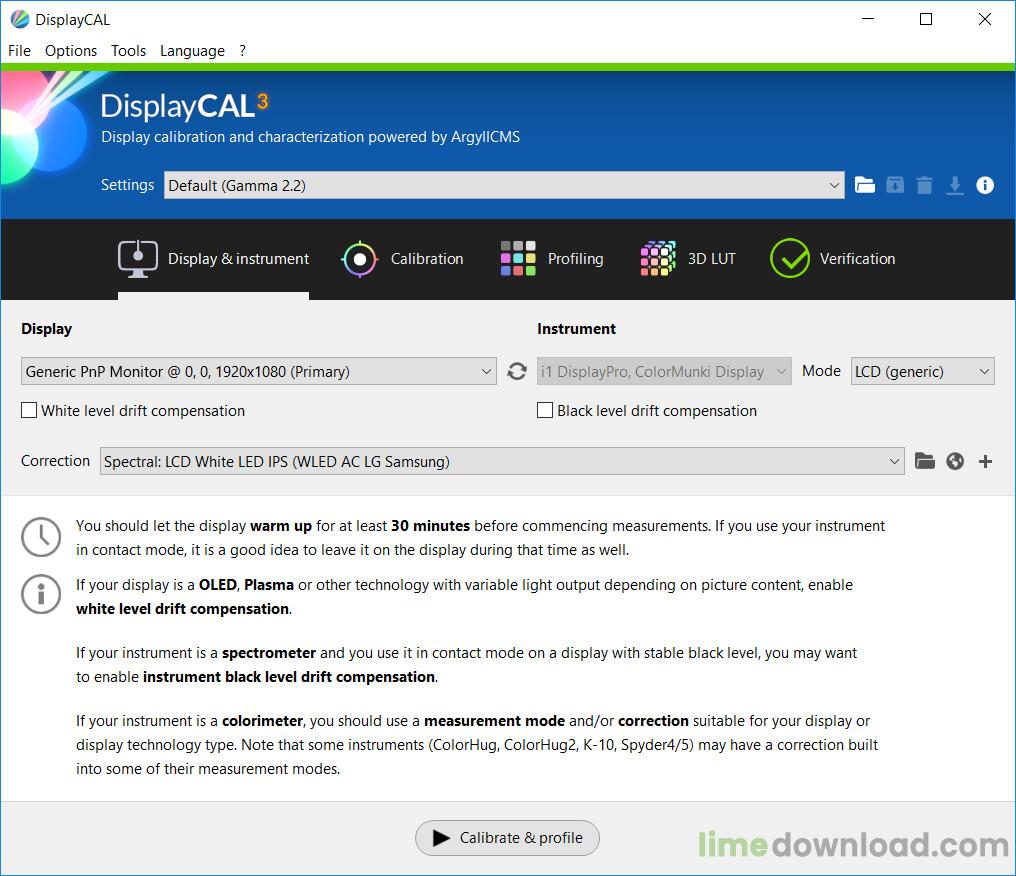Browse for a correction file folder icon
The image size is (1016, 876).
(925, 461)
